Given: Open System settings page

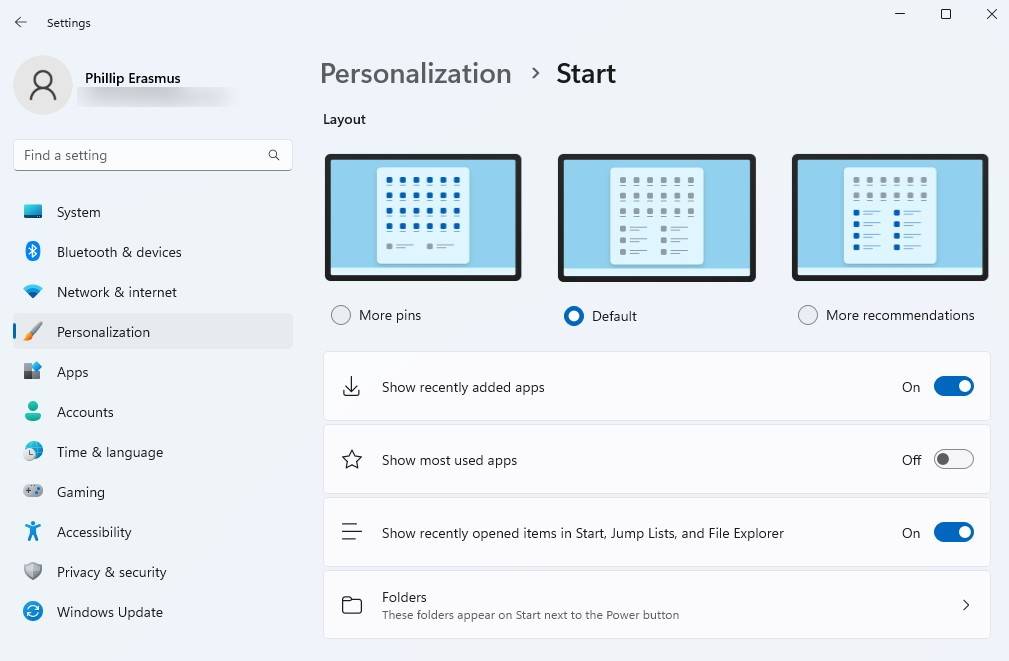Looking at the screenshot, I should click(153, 212).
